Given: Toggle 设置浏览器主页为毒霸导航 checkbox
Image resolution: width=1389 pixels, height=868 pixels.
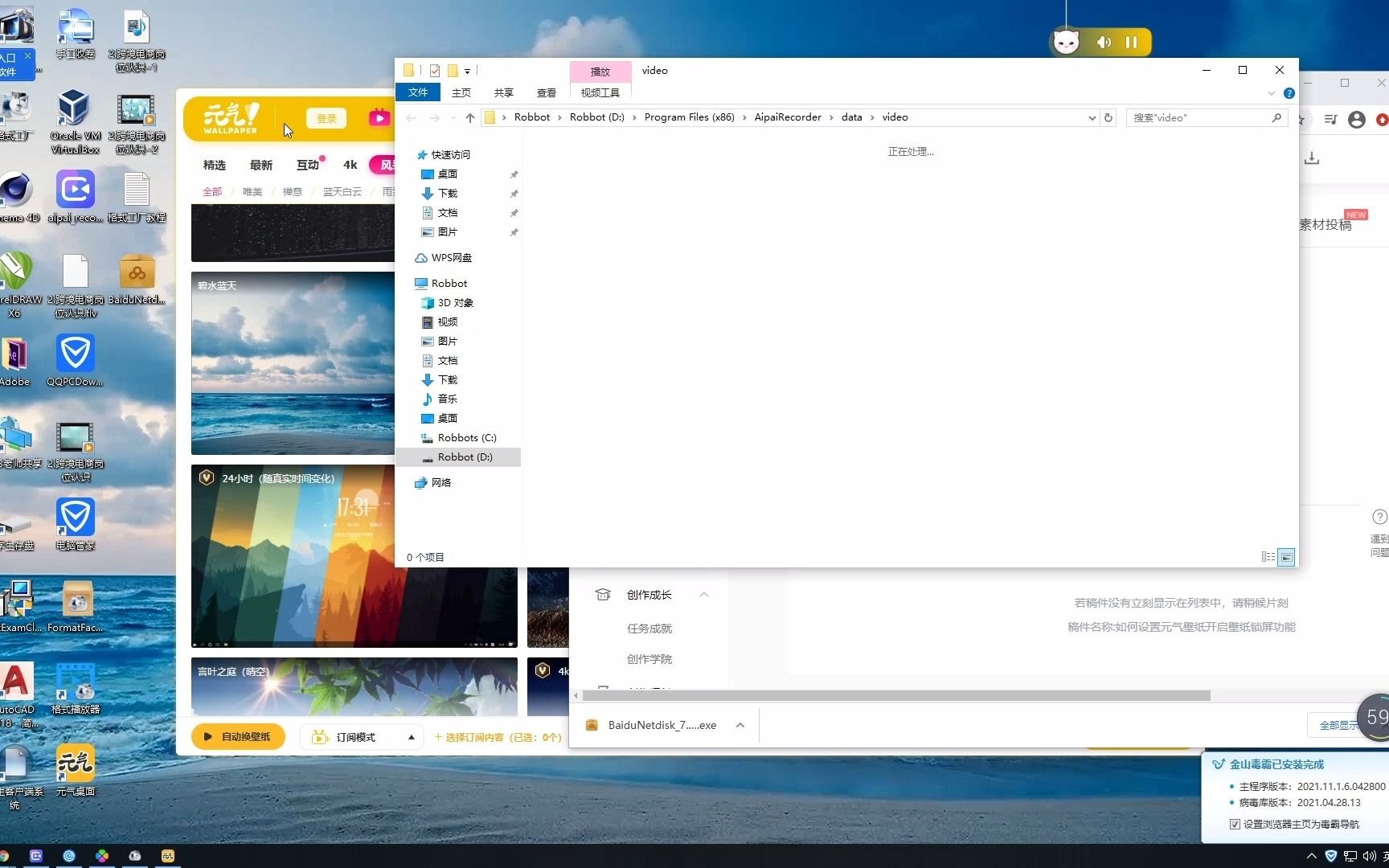Looking at the screenshot, I should [x=1235, y=824].
